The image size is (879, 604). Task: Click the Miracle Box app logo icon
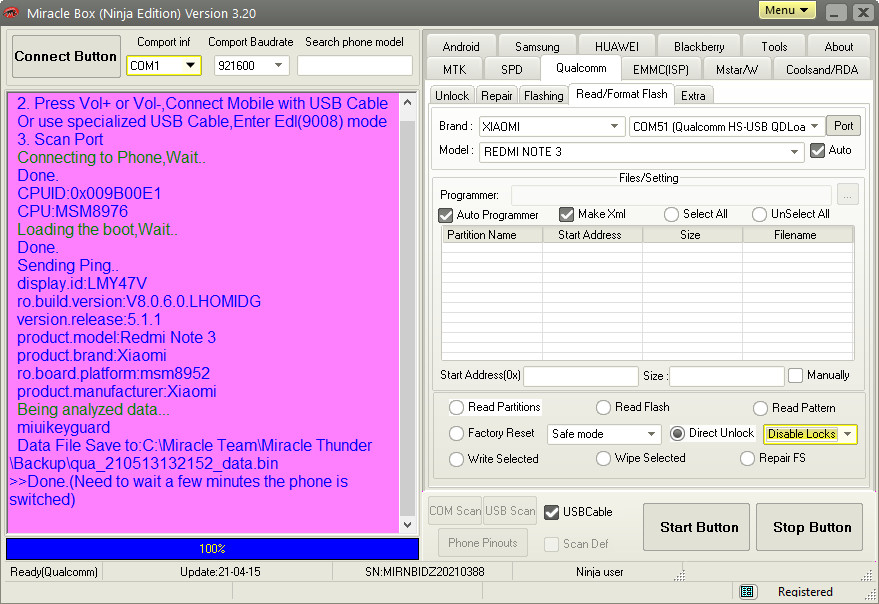point(11,12)
